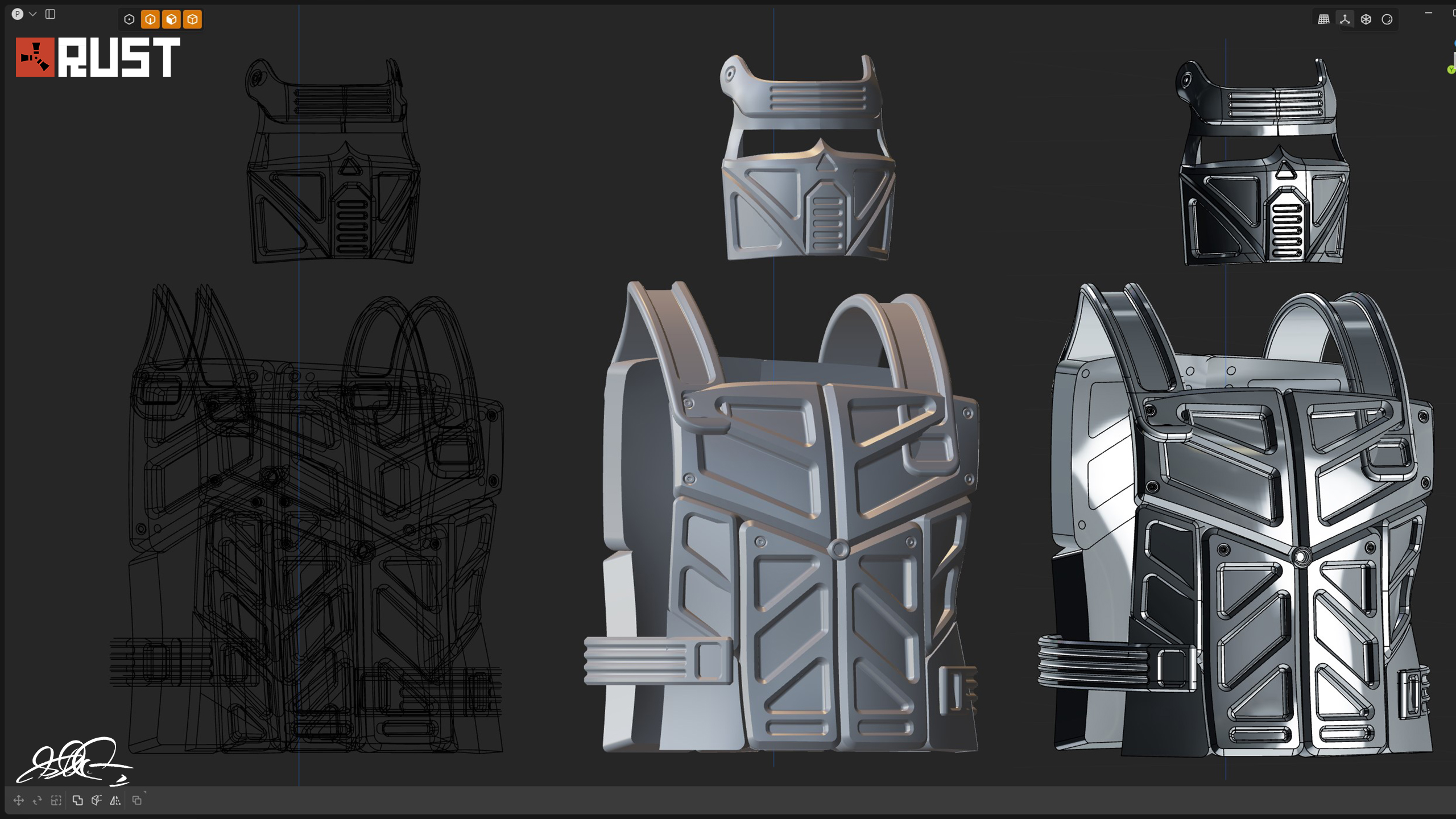The height and width of the screenshot is (819, 1456).
Task: Select the gray shaded chest armor model
Action: 781,516
